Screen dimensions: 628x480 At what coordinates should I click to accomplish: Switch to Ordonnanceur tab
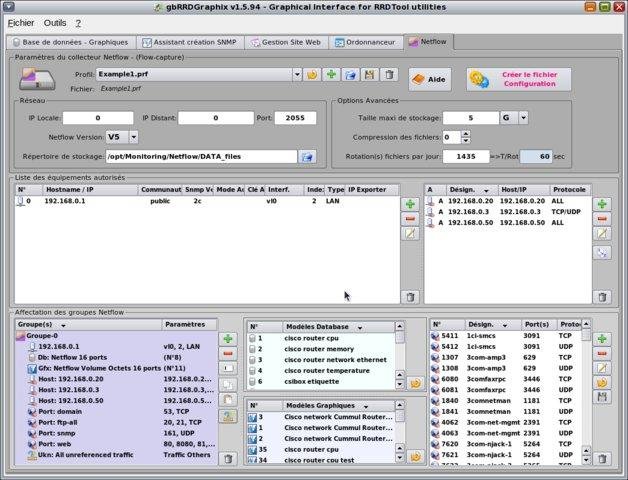coord(365,42)
